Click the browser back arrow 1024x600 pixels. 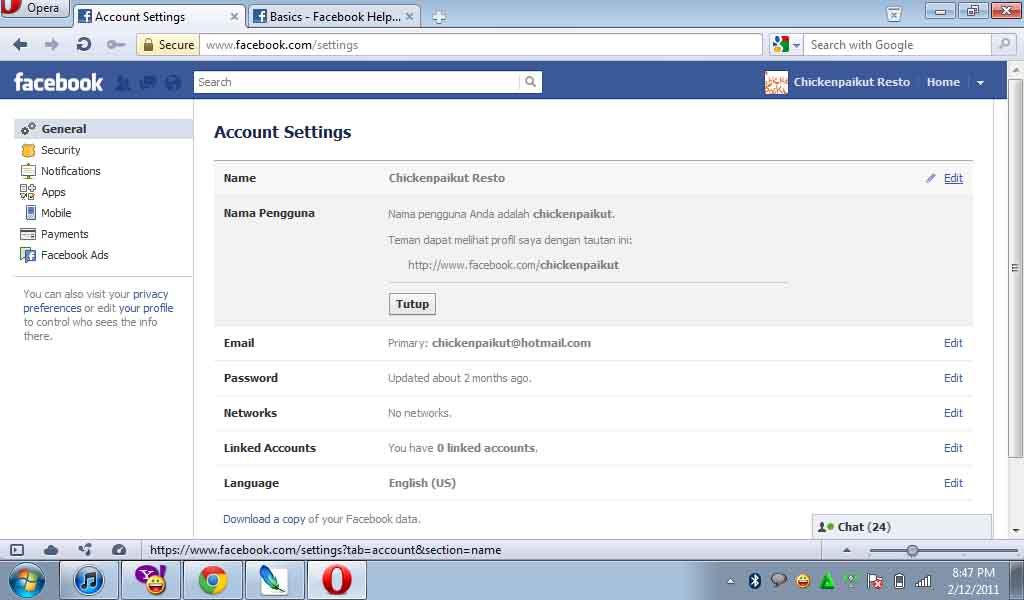(x=20, y=44)
